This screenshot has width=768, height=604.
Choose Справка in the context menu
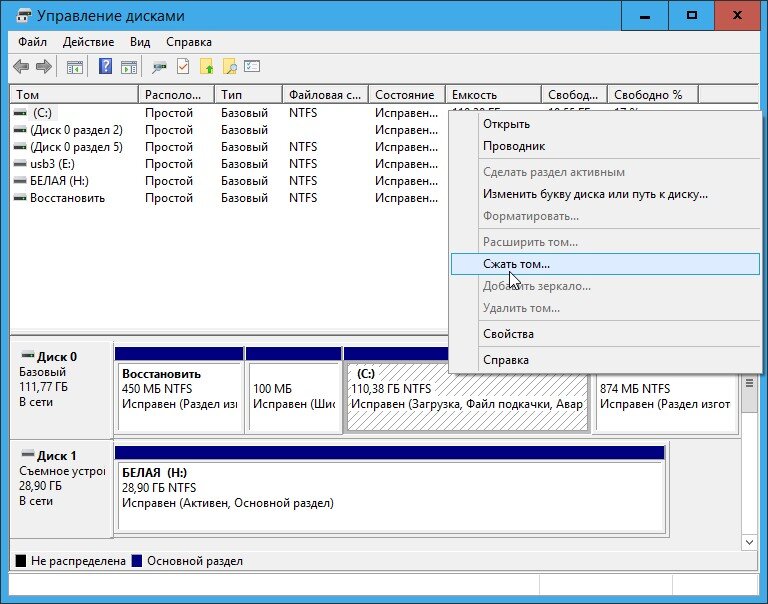click(x=605, y=360)
